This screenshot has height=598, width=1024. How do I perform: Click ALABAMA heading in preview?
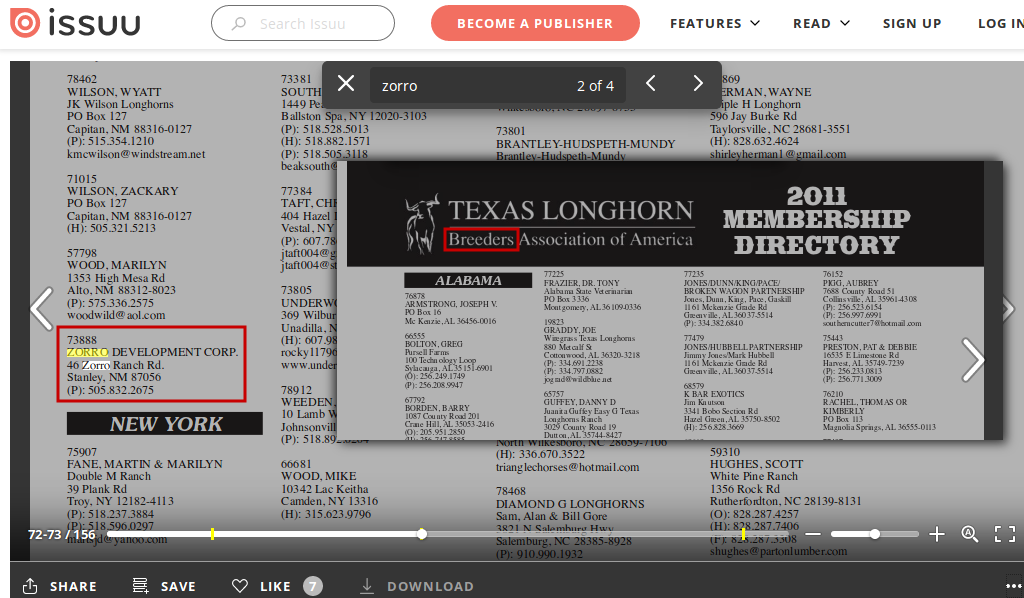[x=468, y=281]
